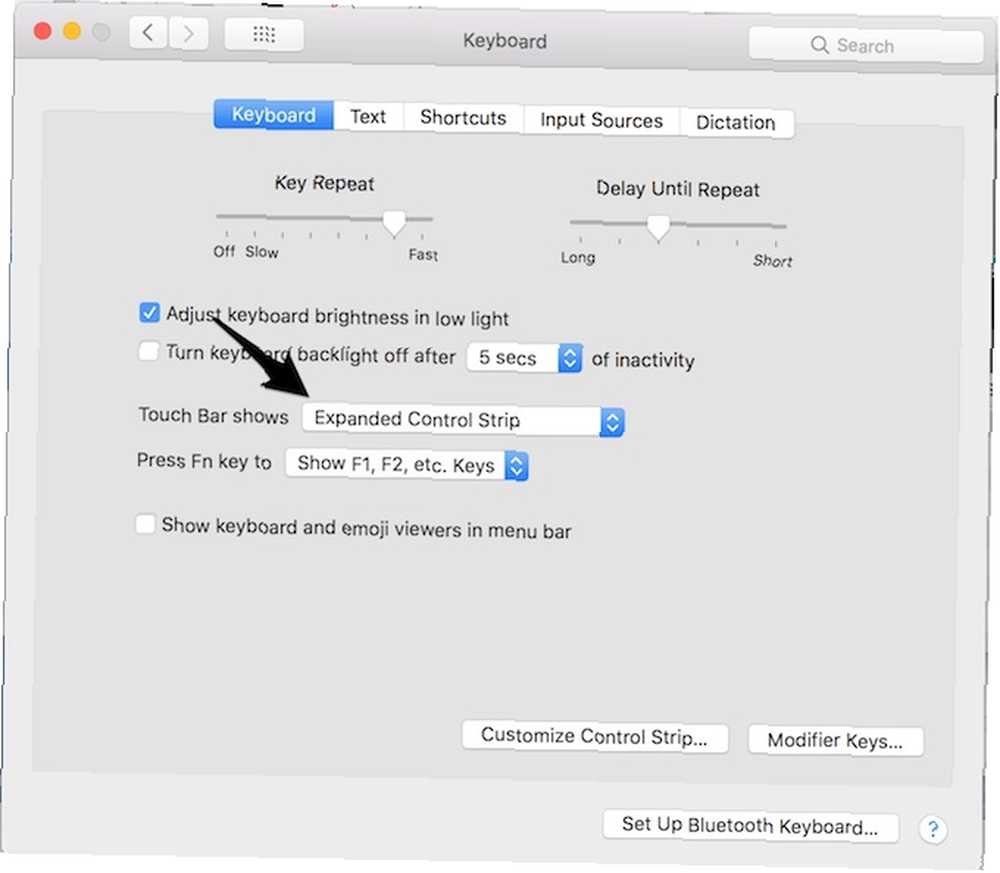This screenshot has width=1000, height=873.
Task: Click the Delay Until Repeat slider thumb
Action: point(658,228)
